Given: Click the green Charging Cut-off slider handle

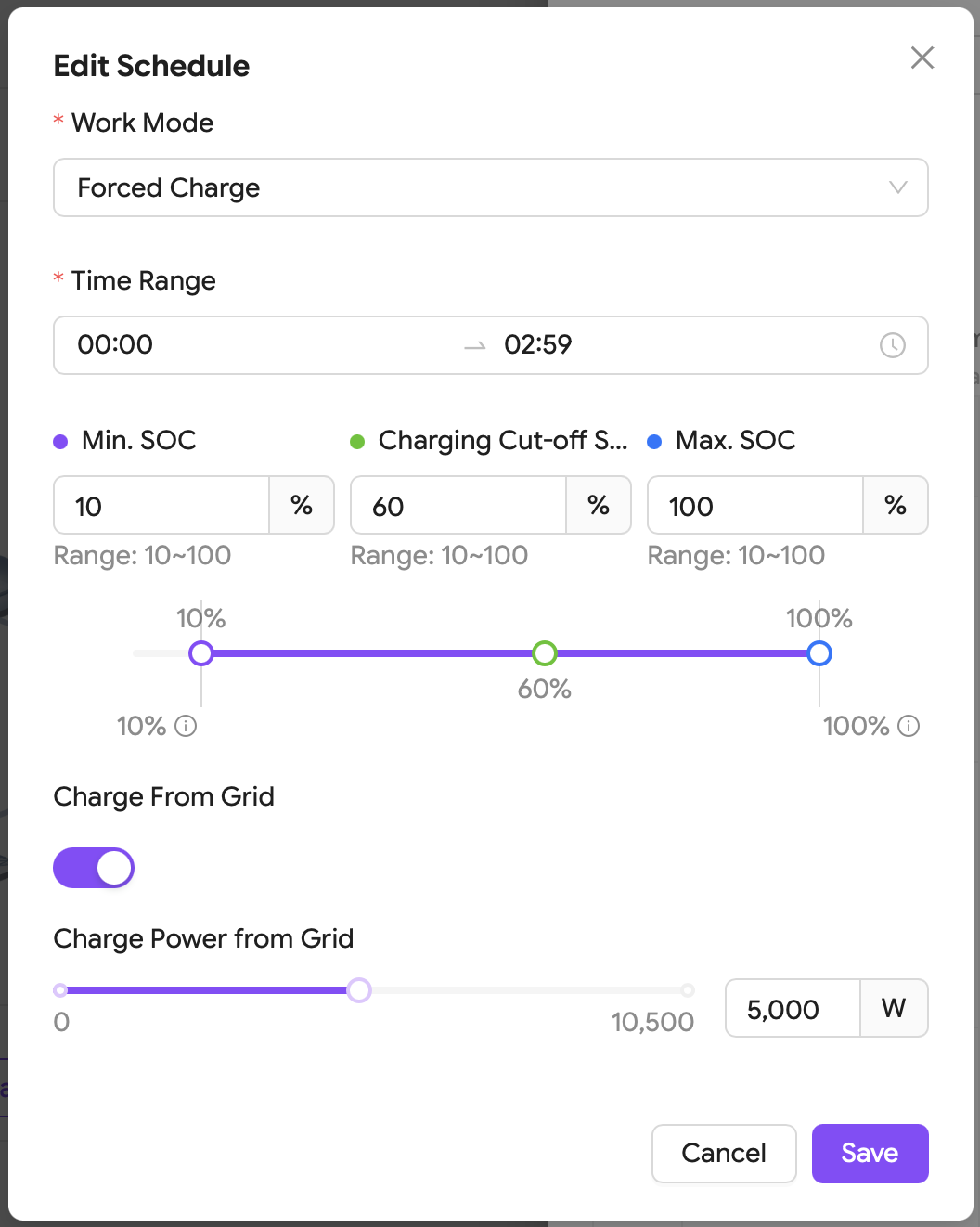Looking at the screenshot, I should click(545, 653).
